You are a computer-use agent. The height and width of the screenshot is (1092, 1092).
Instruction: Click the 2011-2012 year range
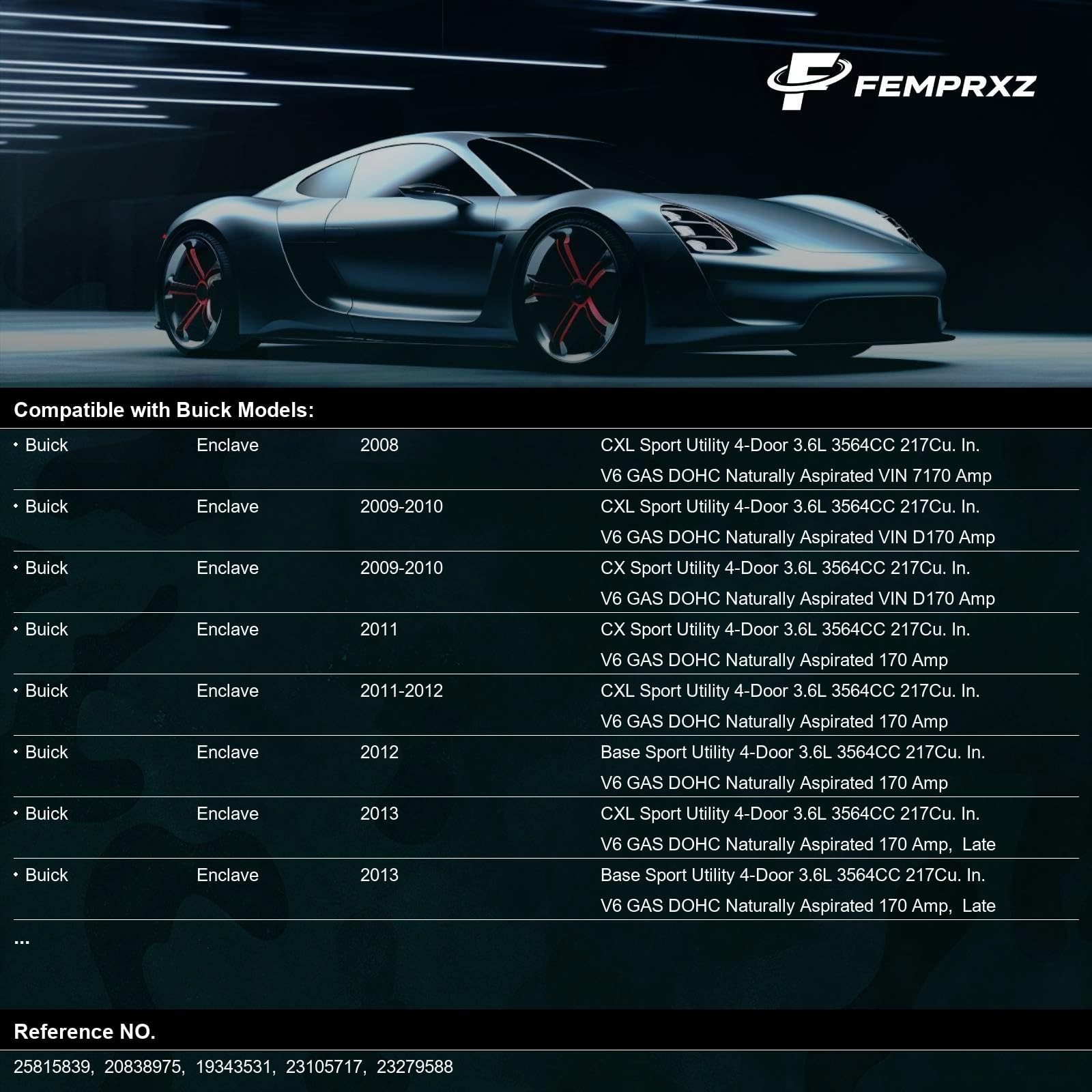(x=401, y=691)
